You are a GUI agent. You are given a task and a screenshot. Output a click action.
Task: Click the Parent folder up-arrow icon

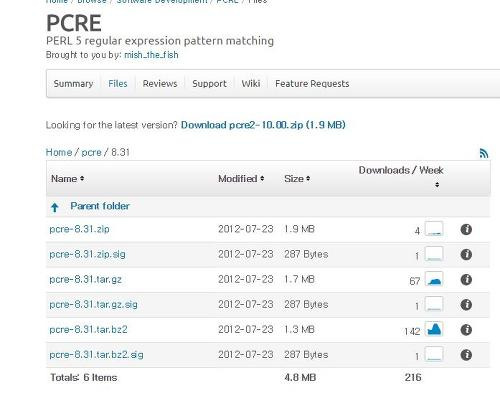coord(55,207)
